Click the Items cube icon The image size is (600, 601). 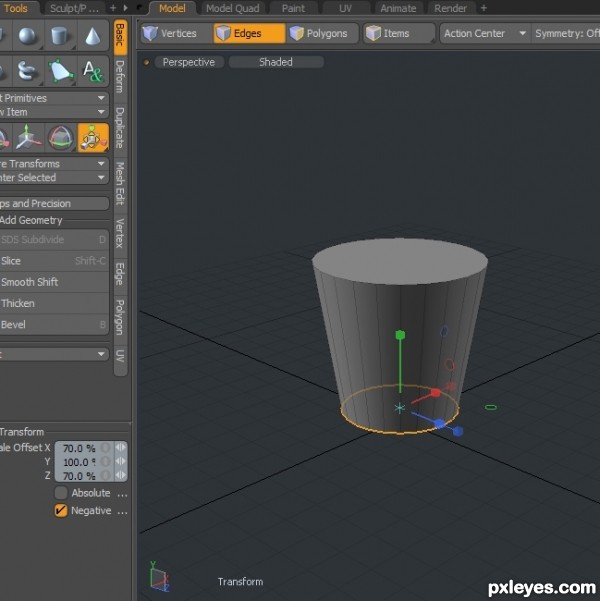[373, 33]
